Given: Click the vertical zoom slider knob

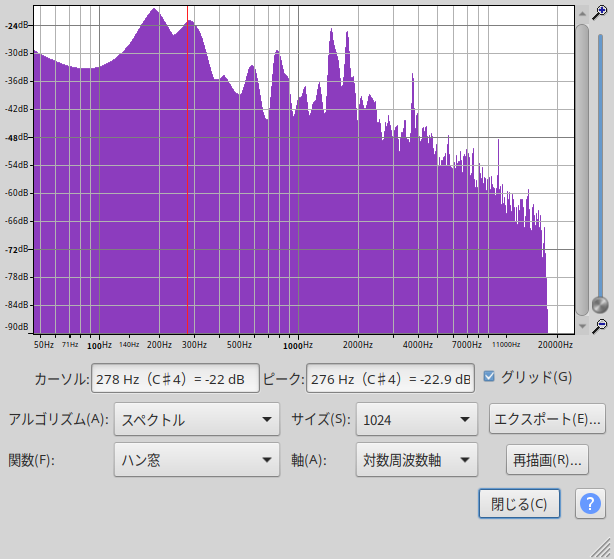Looking at the screenshot, I should click(600, 304).
